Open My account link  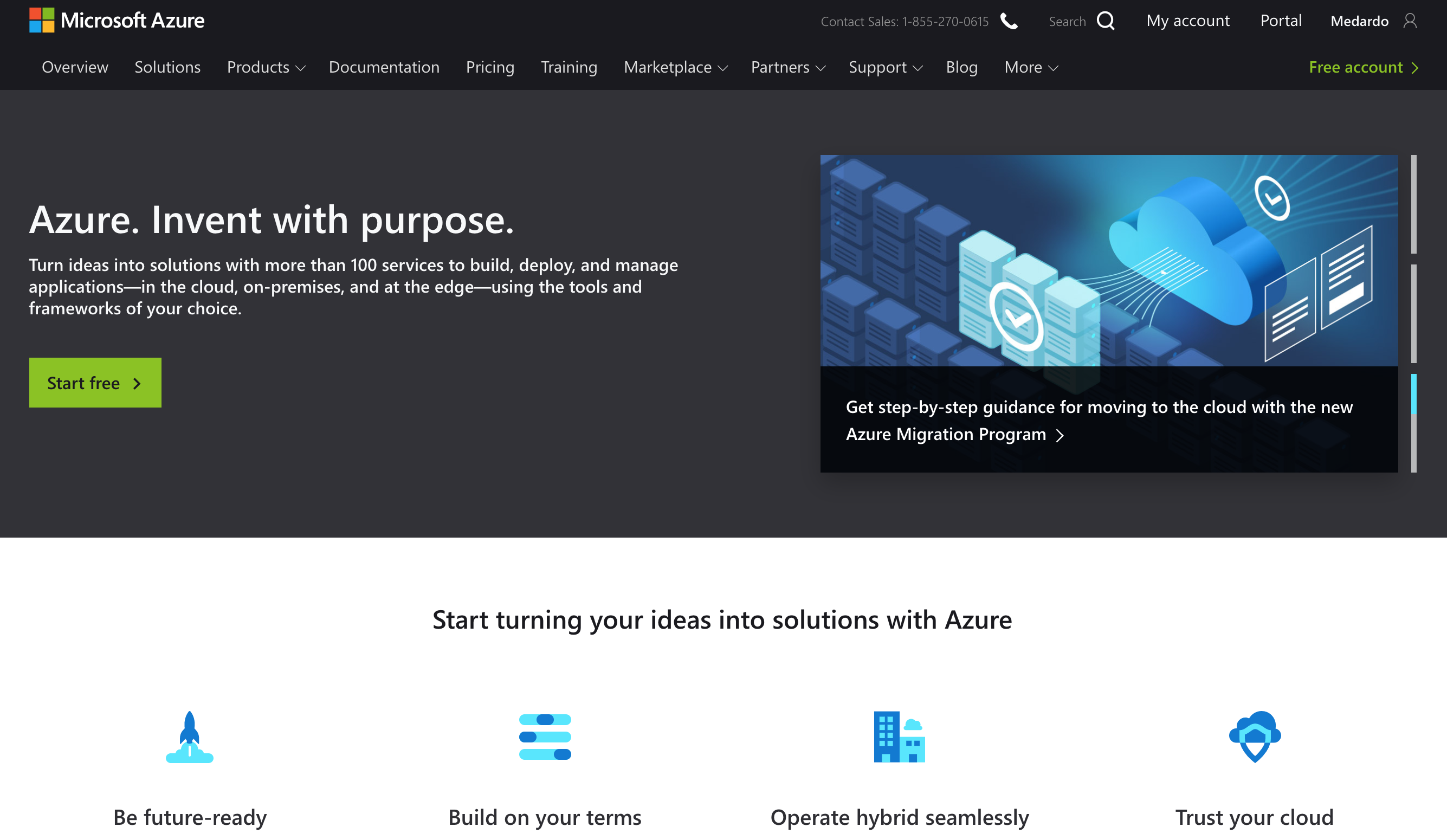tap(1187, 21)
